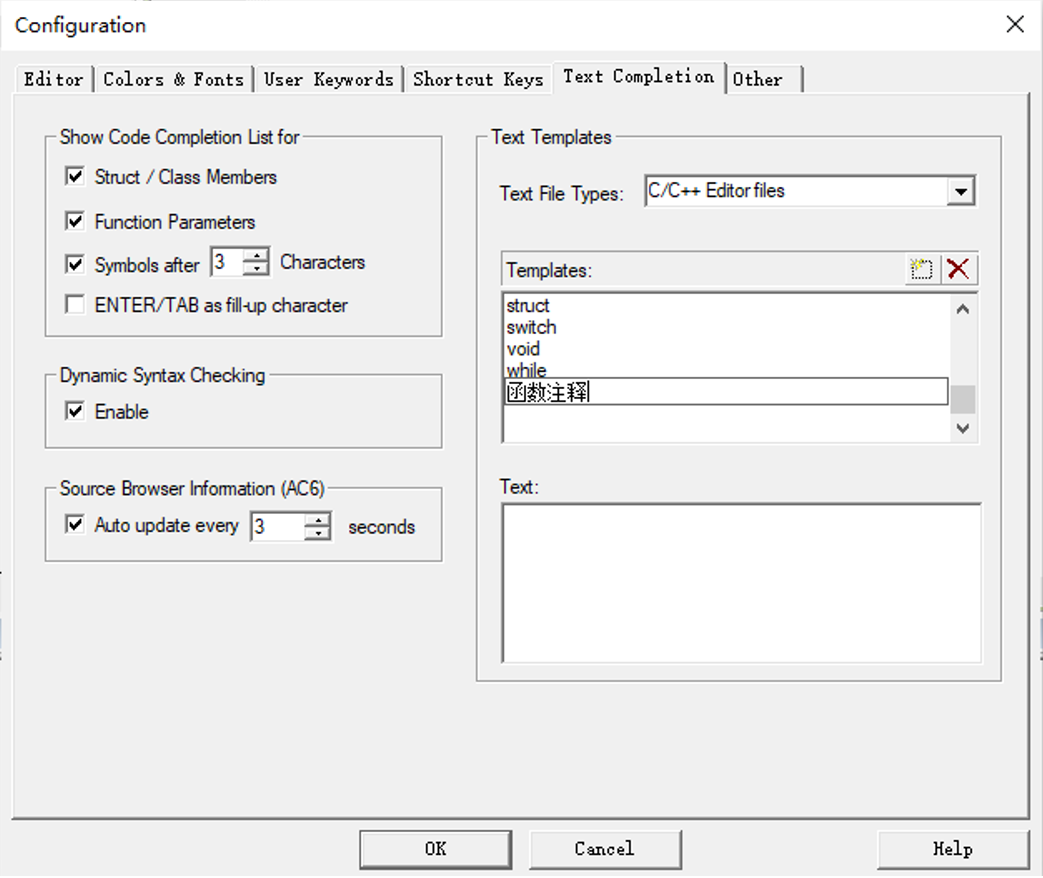Screen dimensions: 1043x878
Task: Close the Configuration dialog window
Action: (1014, 24)
